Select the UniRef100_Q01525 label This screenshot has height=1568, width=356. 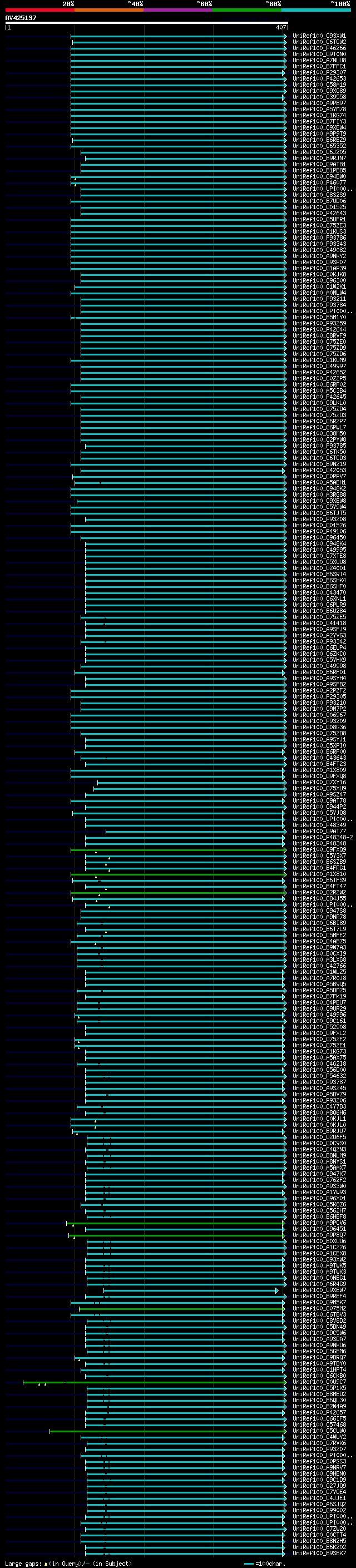(x=319, y=207)
